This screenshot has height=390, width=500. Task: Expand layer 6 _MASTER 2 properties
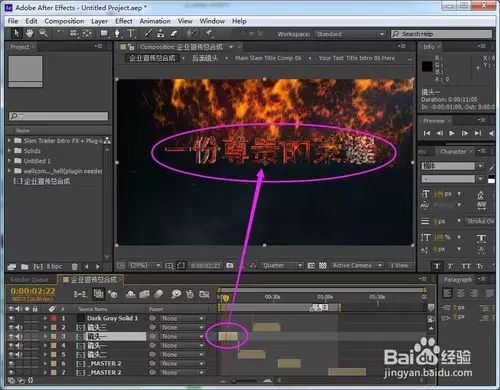(45, 363)
